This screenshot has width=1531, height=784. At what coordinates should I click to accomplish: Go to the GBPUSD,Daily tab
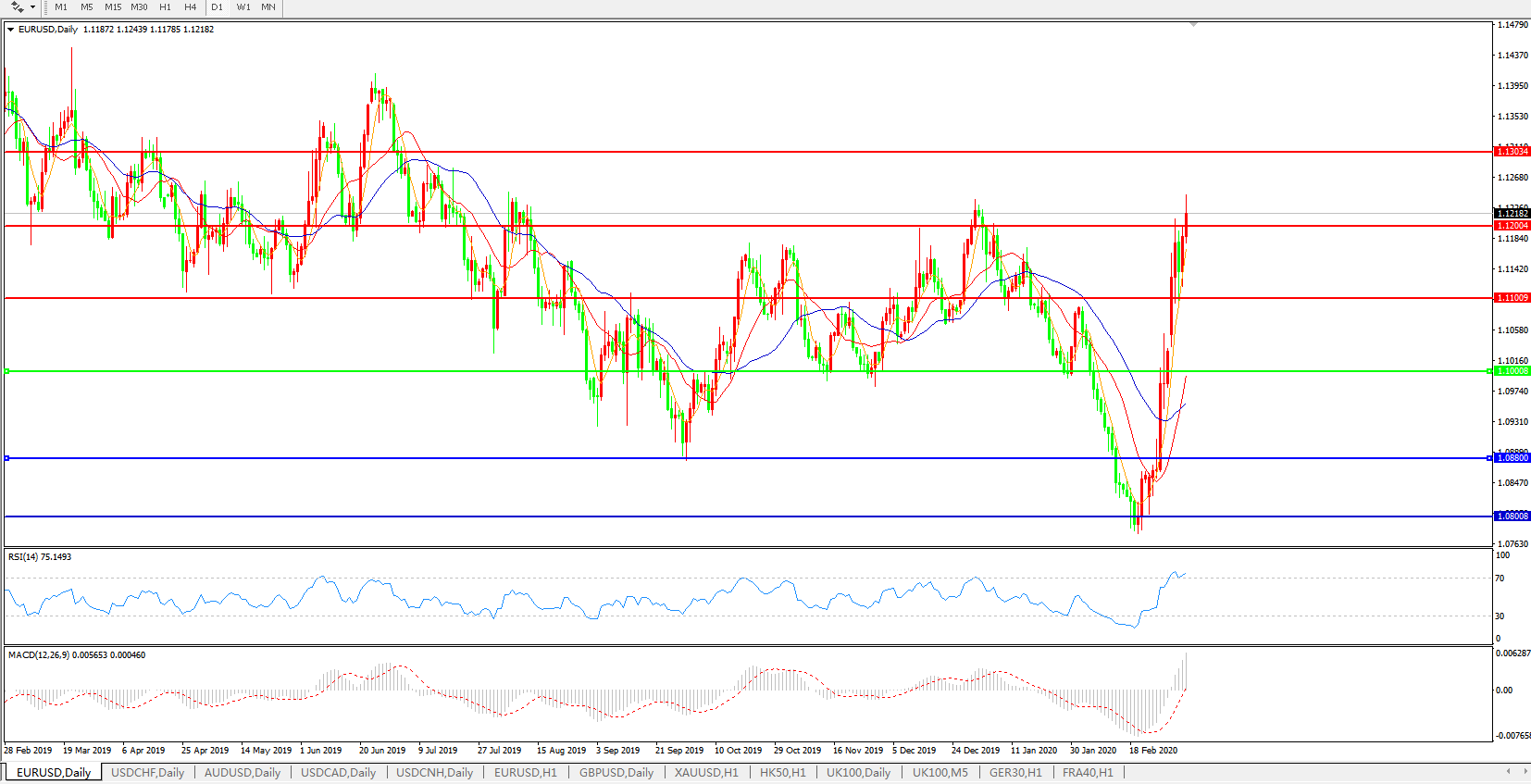[x=616, y=772]
